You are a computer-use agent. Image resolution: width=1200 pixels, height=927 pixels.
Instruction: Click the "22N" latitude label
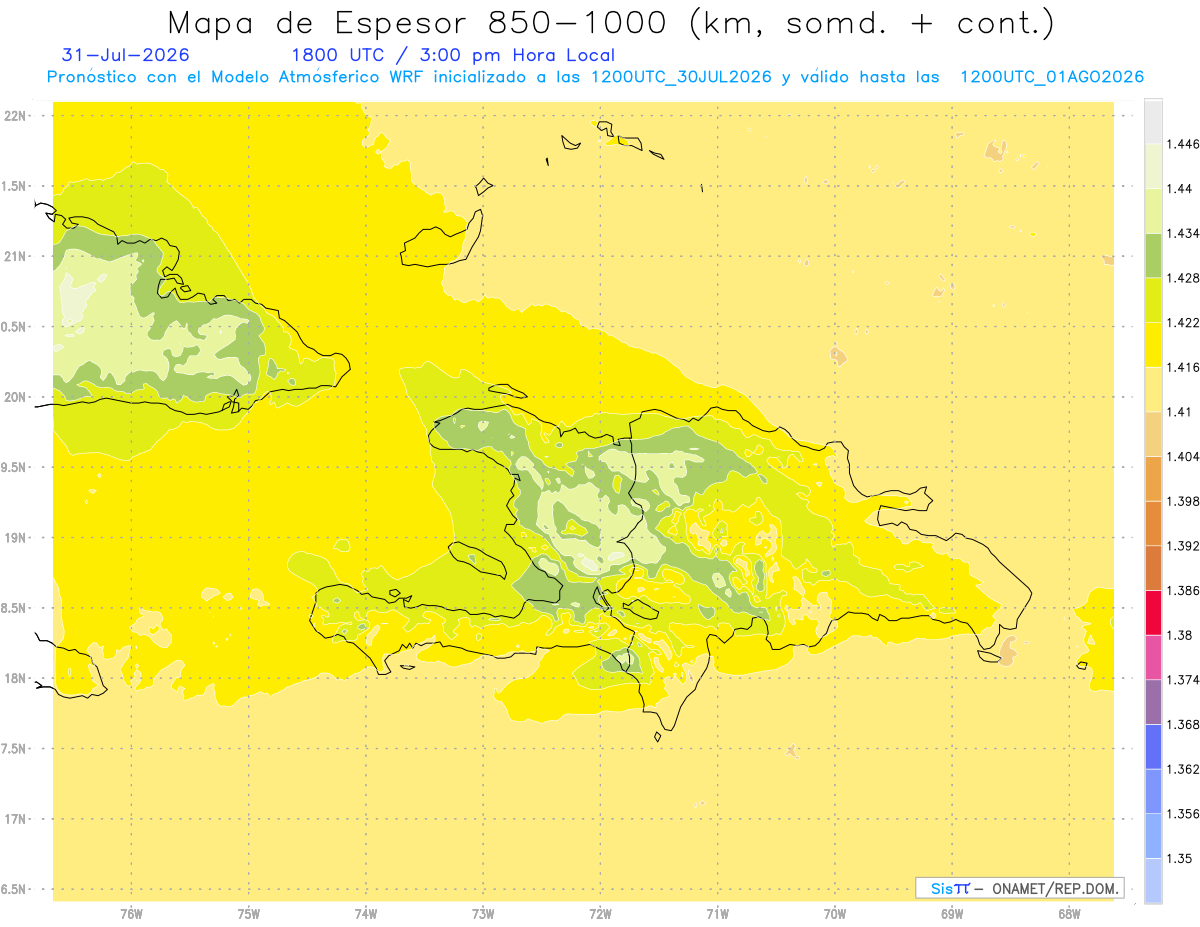pyautogui.click(x=15, y=116)
